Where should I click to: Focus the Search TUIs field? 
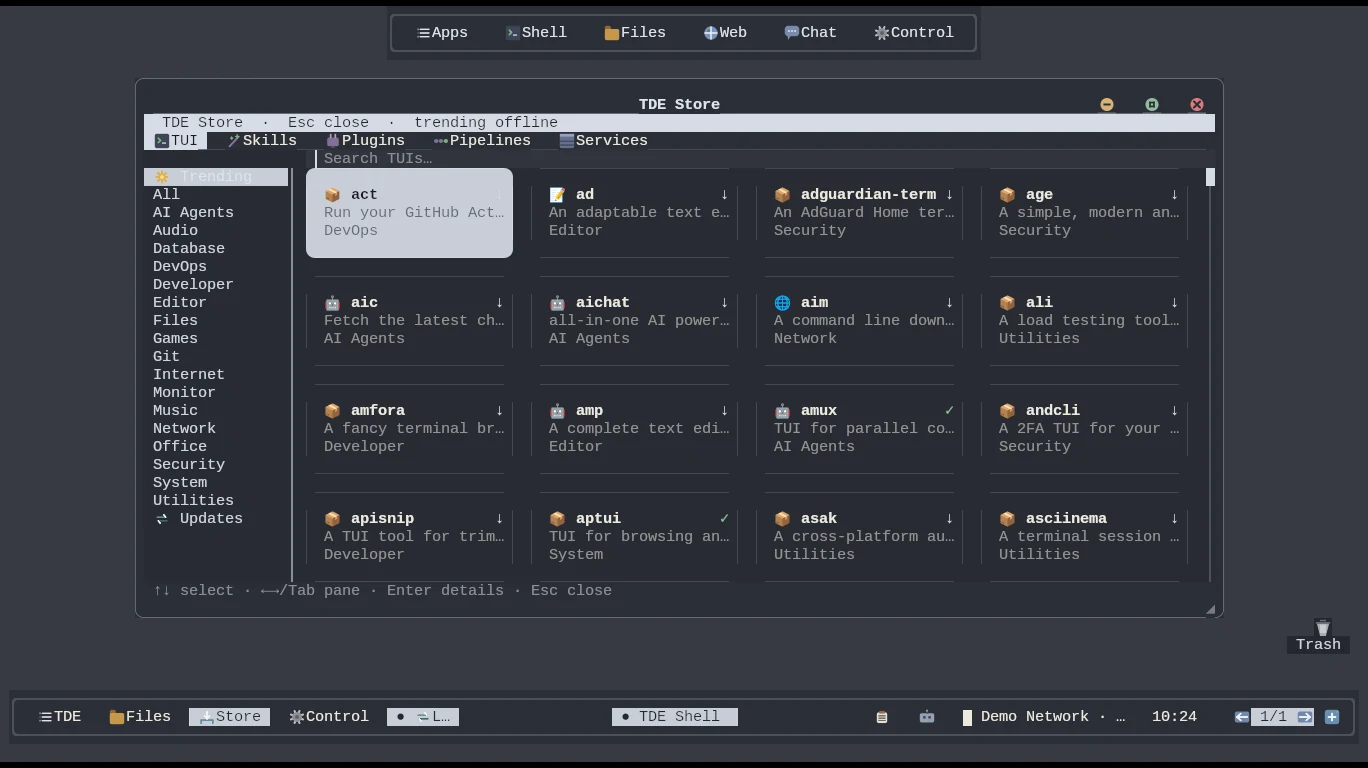[x=760, y=159]
